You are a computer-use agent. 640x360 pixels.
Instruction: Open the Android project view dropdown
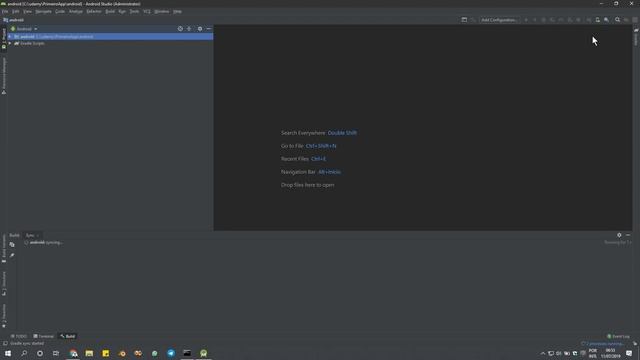click(24, 29)
